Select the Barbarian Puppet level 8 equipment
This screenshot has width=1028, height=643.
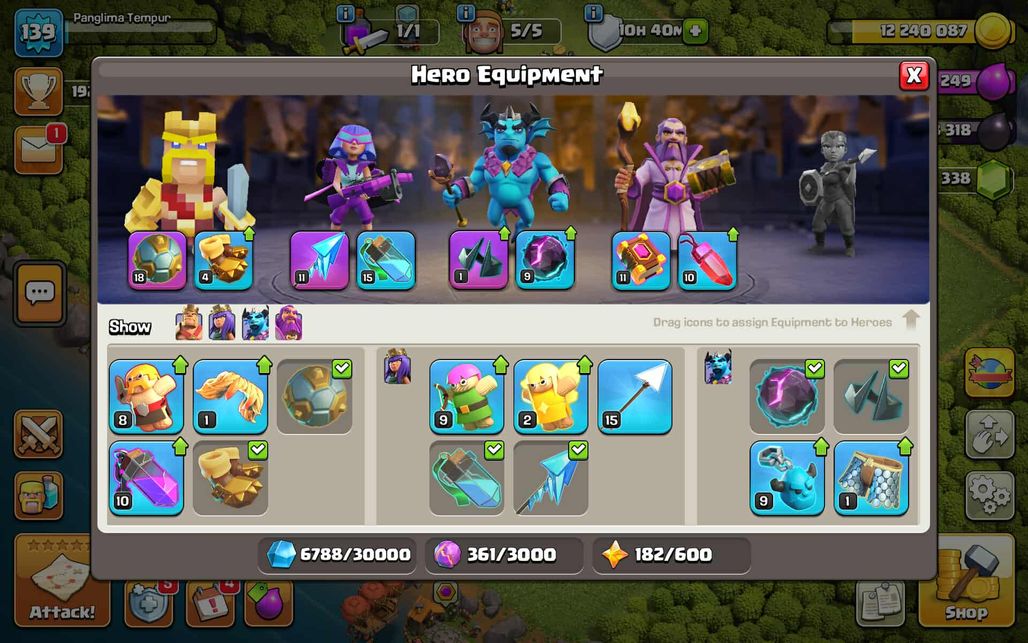[x=146, y=396]
